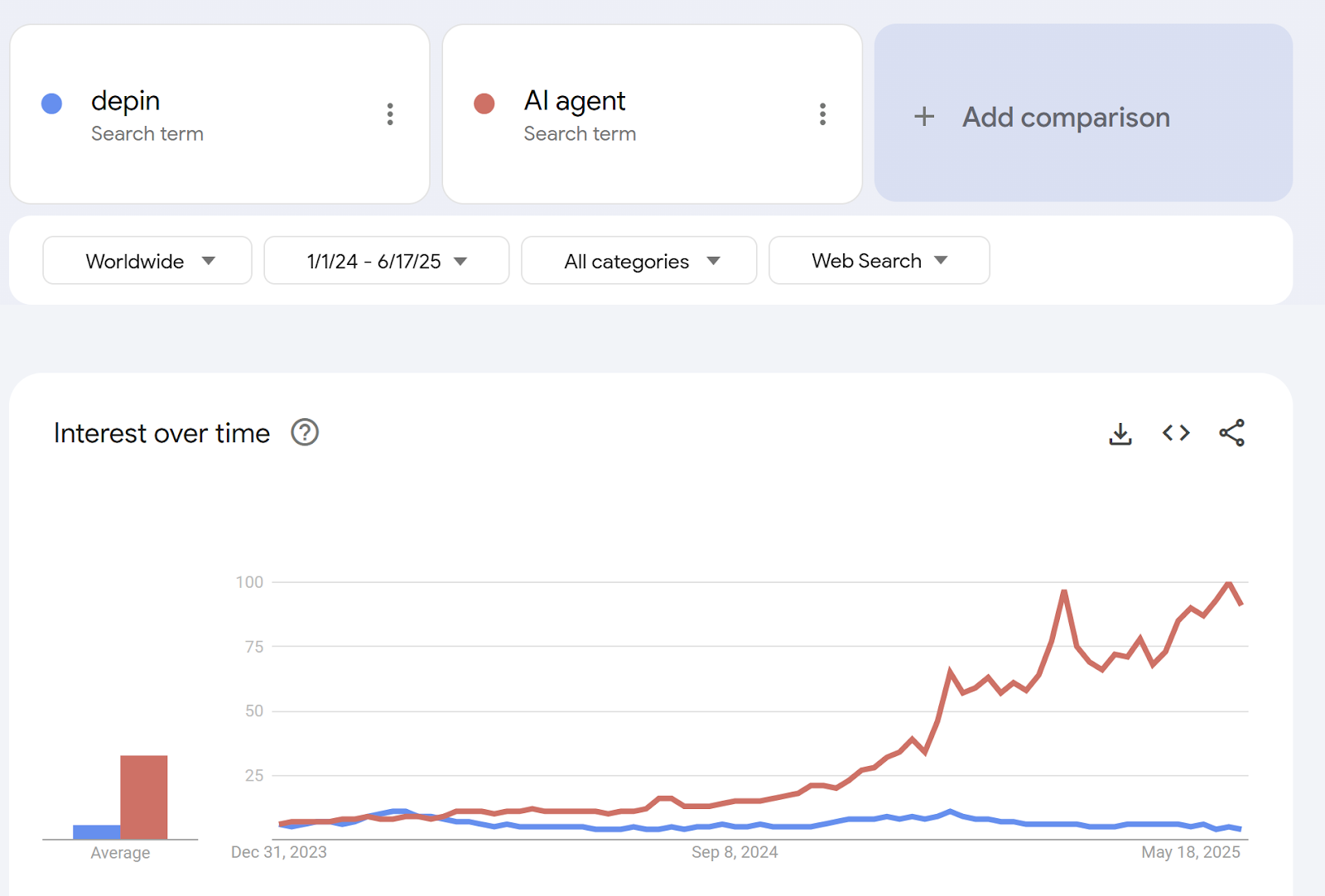Click the AI agent line peak near 100
Image resolution: width=1325 pixels, height=896 pixels.
[x=1229, y=584]
